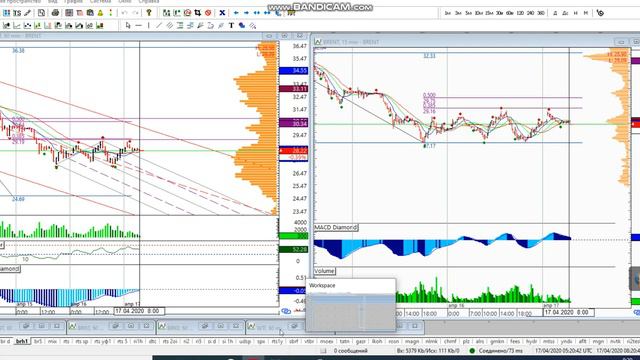The image size is (640, 360).
Task: Switch timeframe to 60м
Action: pyautogui.click(x=509, y=13)
